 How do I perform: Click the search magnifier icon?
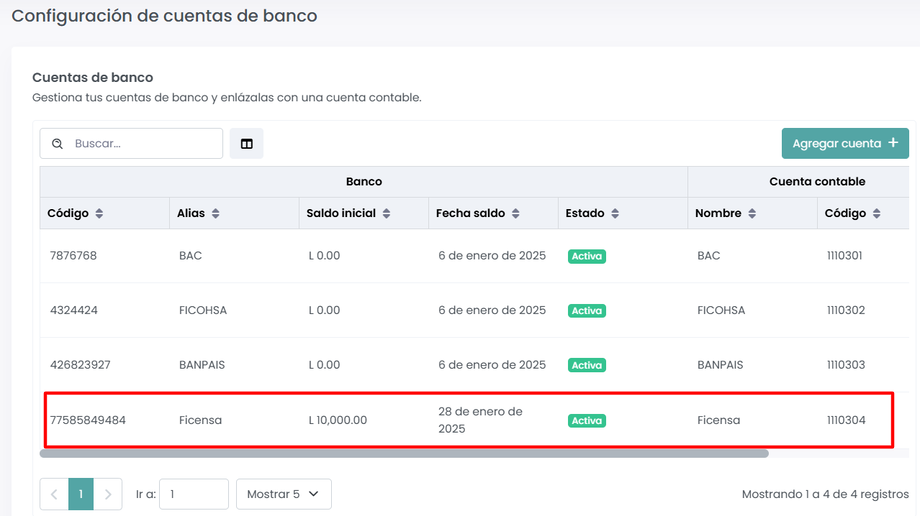58,144
